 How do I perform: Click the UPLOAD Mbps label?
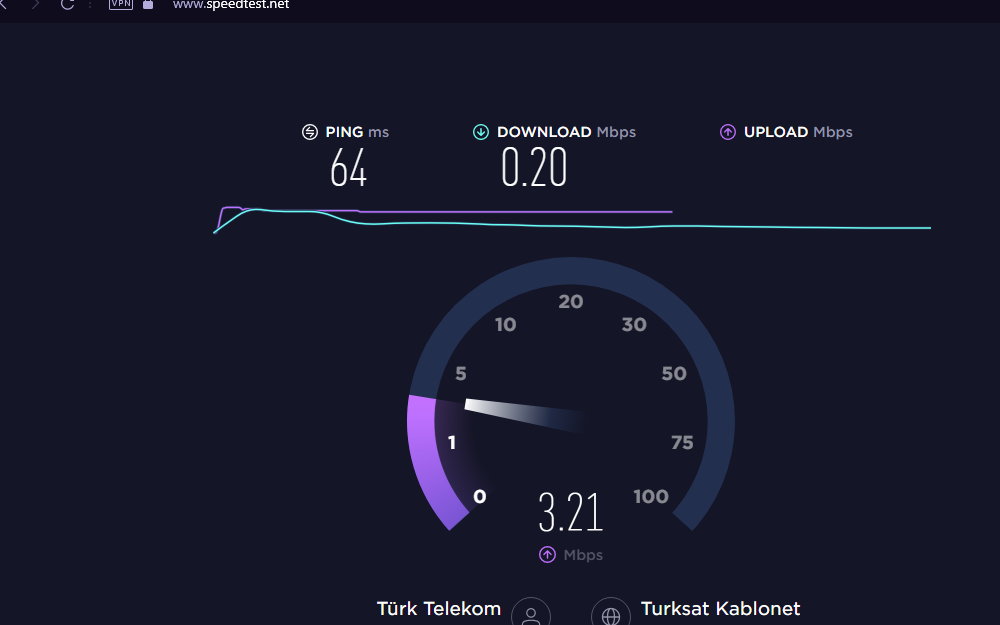pyautogui.click(x=798, y=132)
